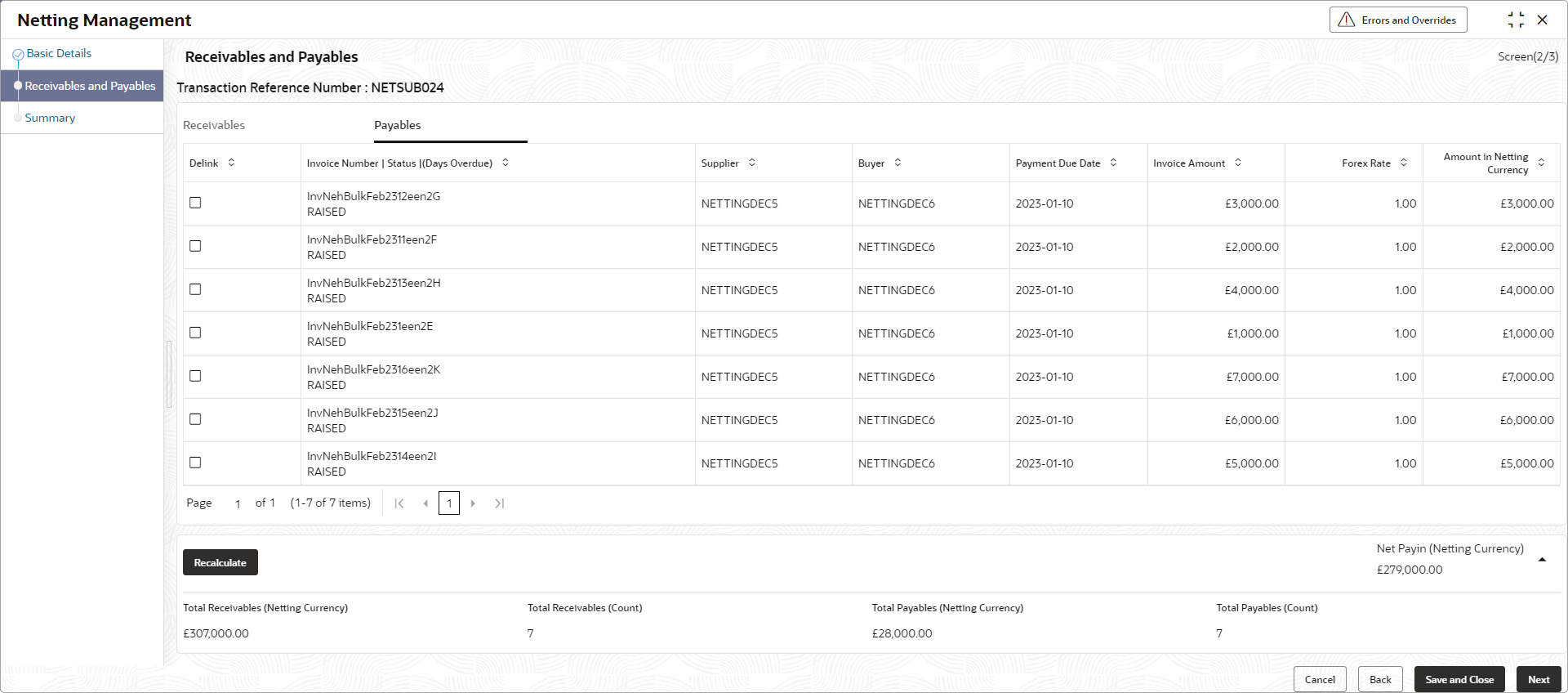Switch to the Receivables tab
Screen dimensions: 1568x693
[214, 125]
